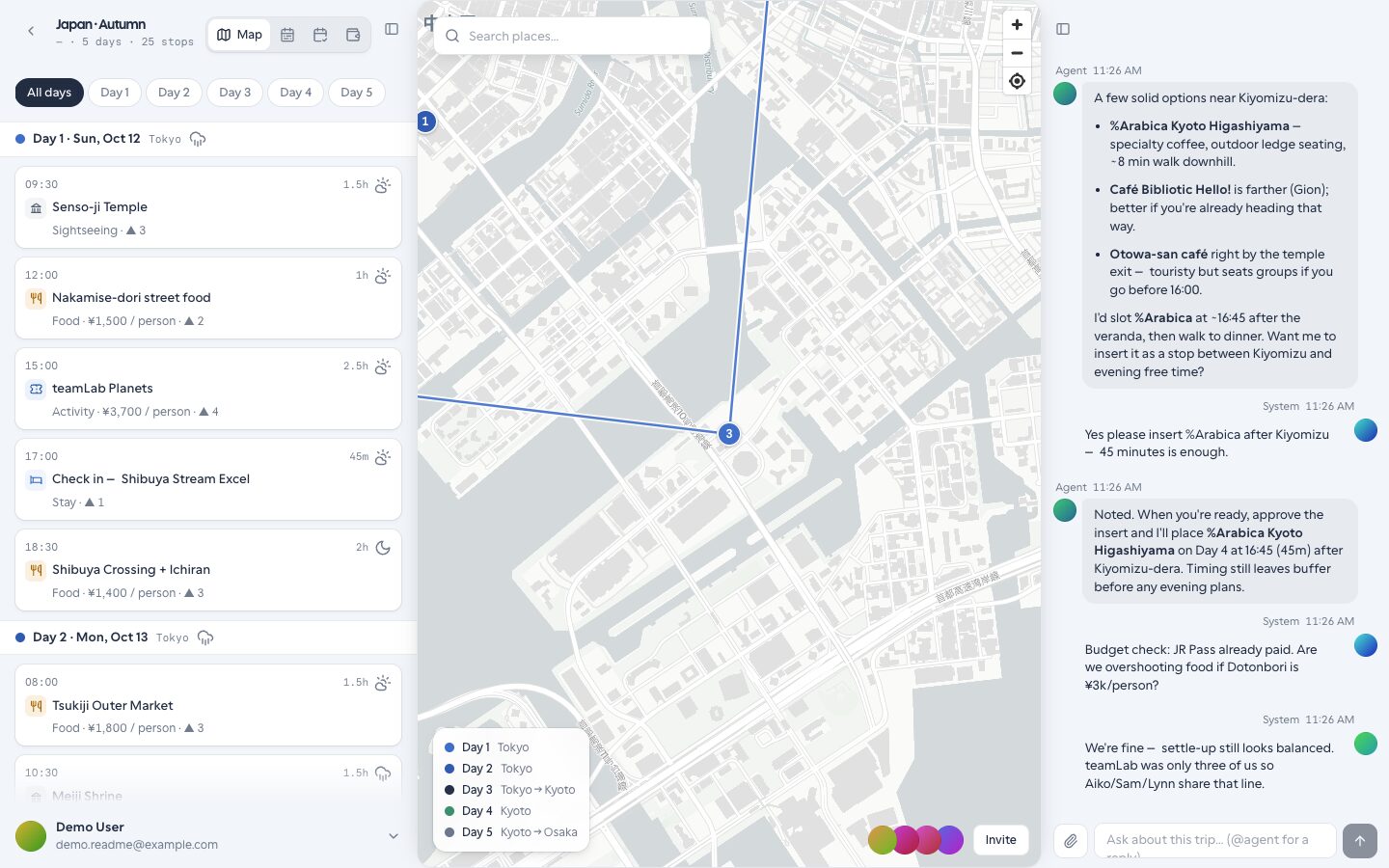Click the ticket icon for teamLab Planets
Image resolution: width=1389 pixels, height=868 pixels.
click(36, 389)
